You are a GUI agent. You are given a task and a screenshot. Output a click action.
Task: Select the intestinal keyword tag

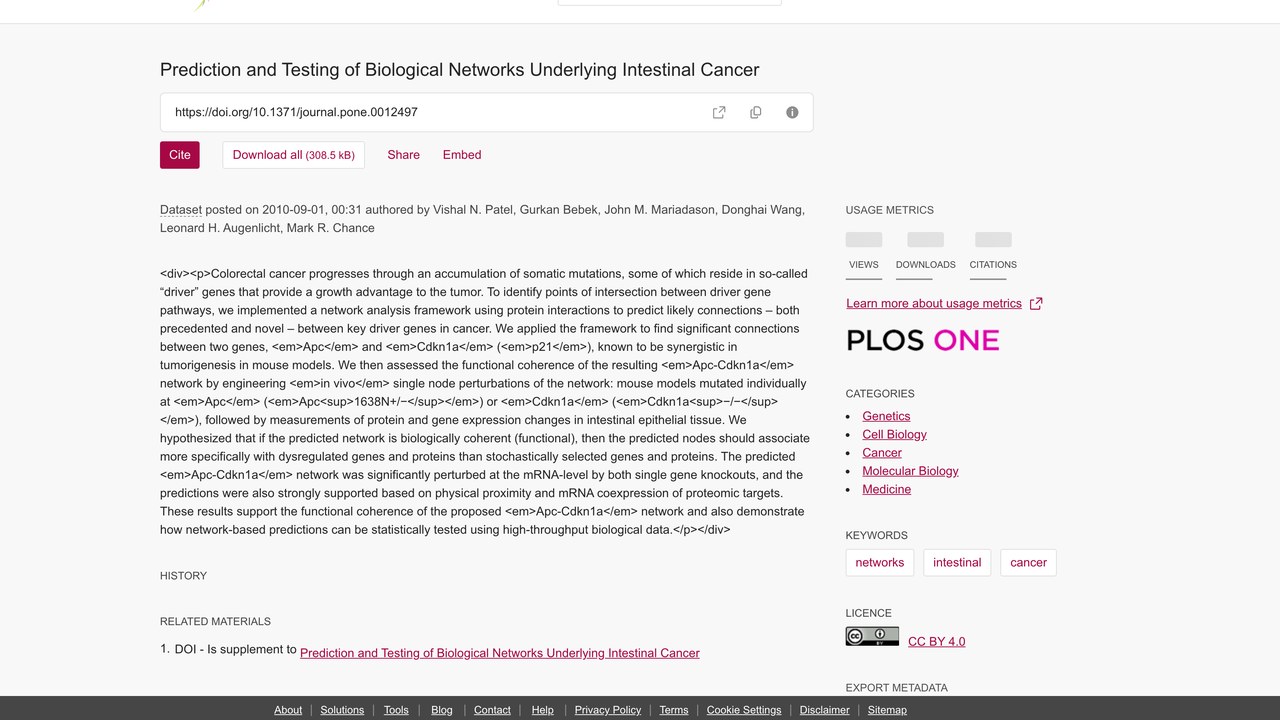[957, 563]
